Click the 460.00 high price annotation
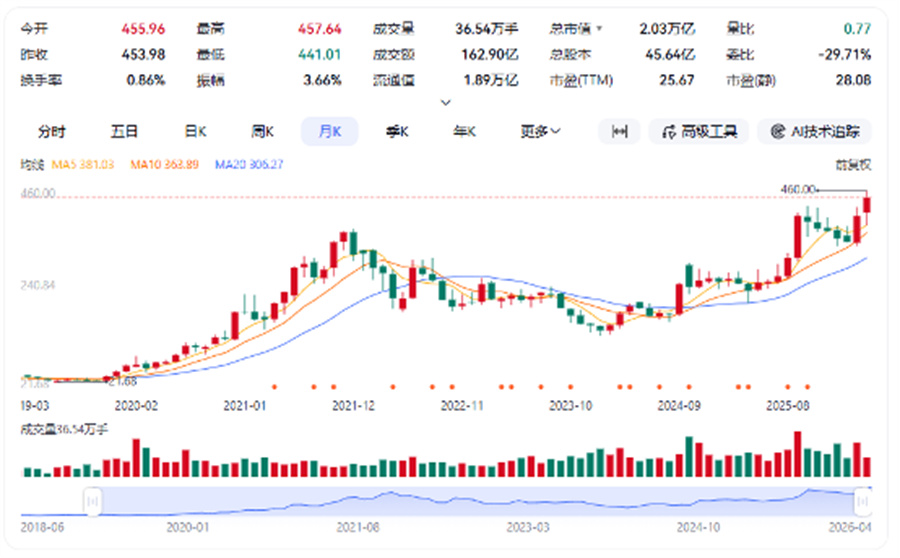Viewport: 900px width, 558px height. 798,189
